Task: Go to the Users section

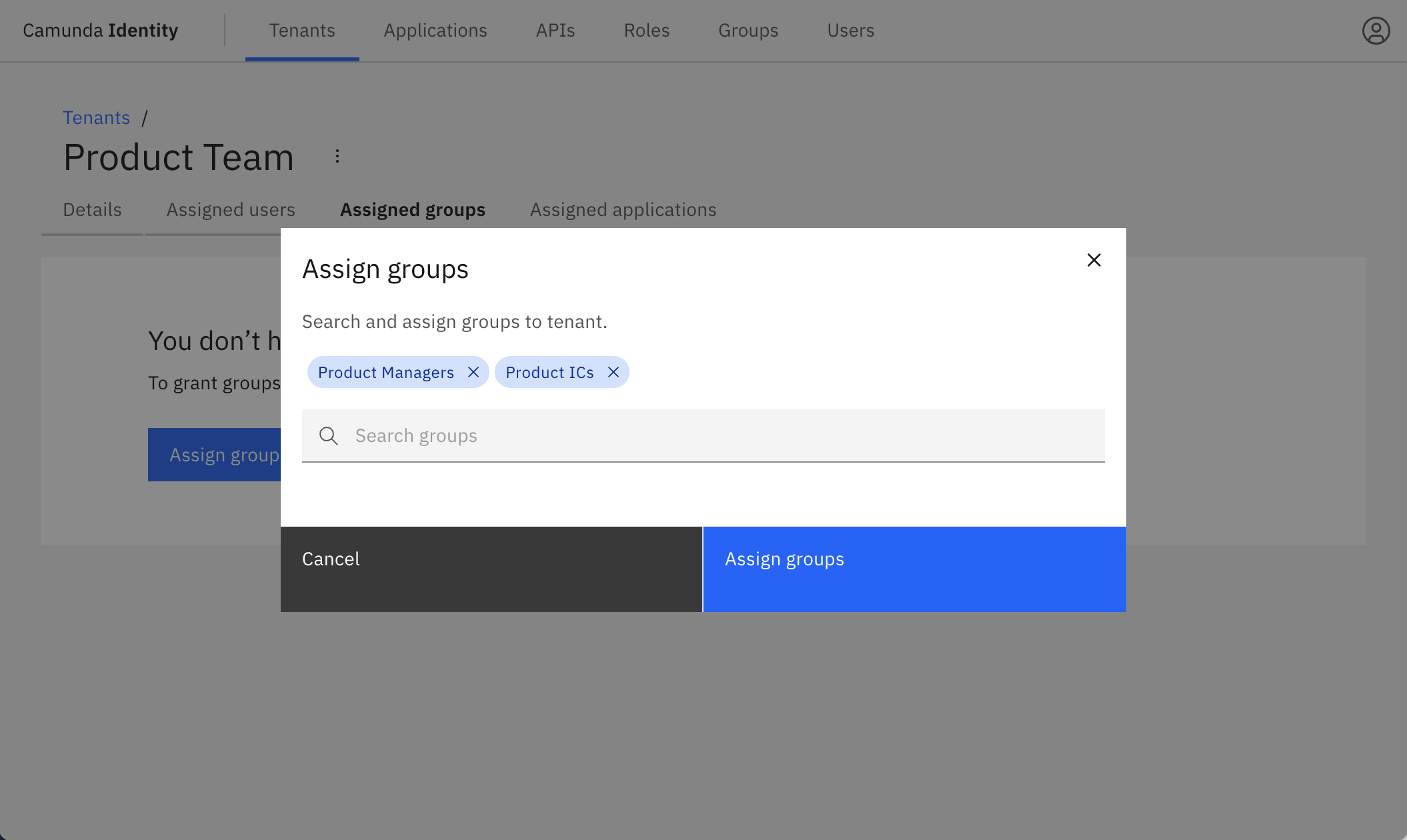Action: (x=850, y=30)
